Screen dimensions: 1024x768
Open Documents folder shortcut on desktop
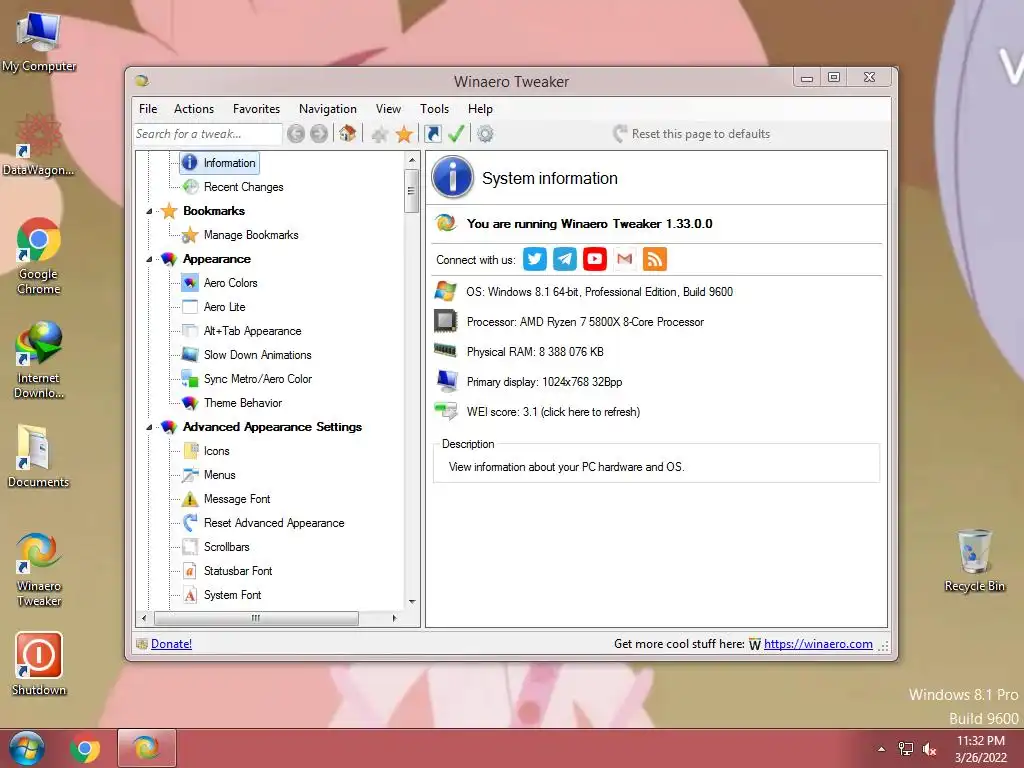pyautogui.click(x=39, y=456)
